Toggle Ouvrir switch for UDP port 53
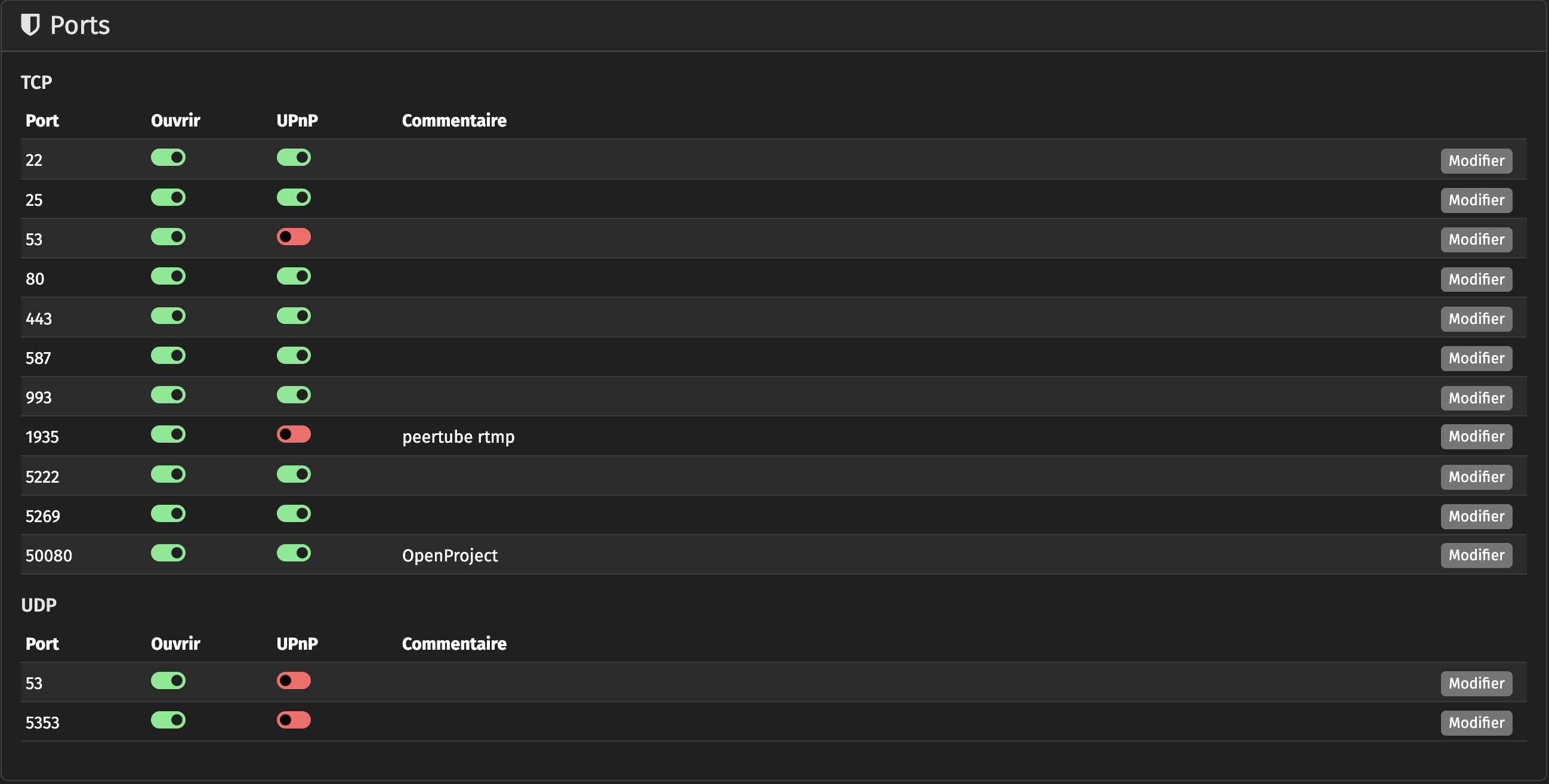1549x784 pixels. [168, 681]
